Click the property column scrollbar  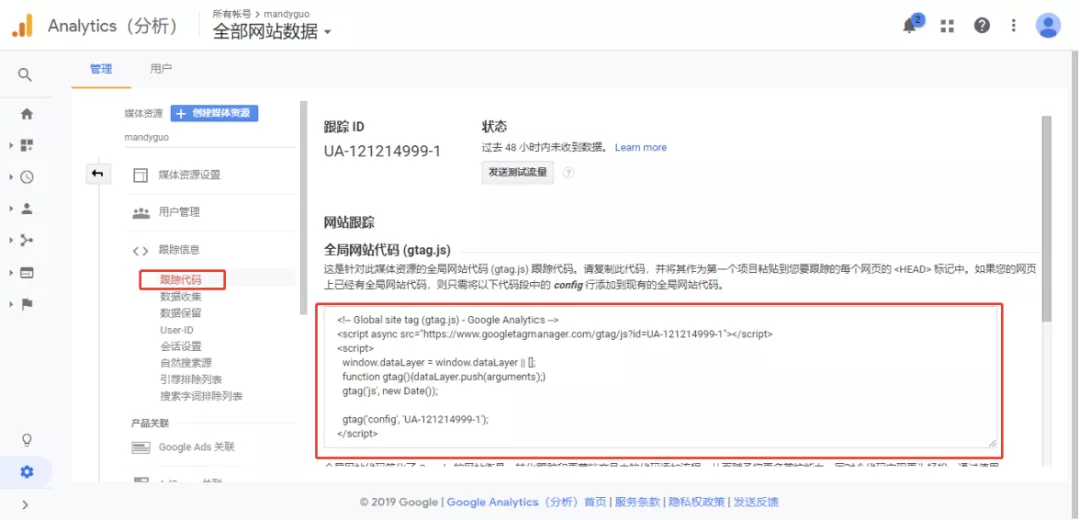click(x=302, y=207)
